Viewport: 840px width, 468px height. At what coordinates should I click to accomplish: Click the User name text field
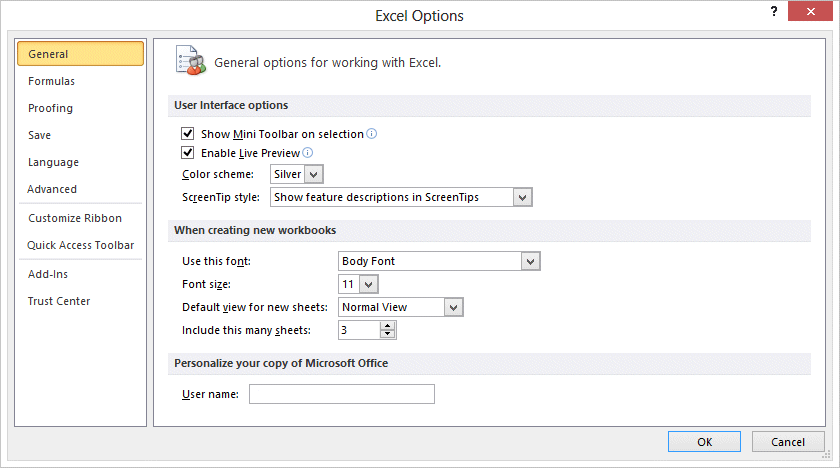[x=342, y=394]
